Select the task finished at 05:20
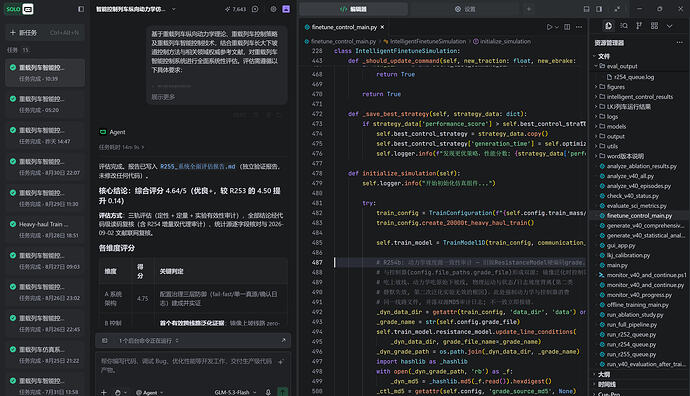690x396 pixels. [44, 104]
